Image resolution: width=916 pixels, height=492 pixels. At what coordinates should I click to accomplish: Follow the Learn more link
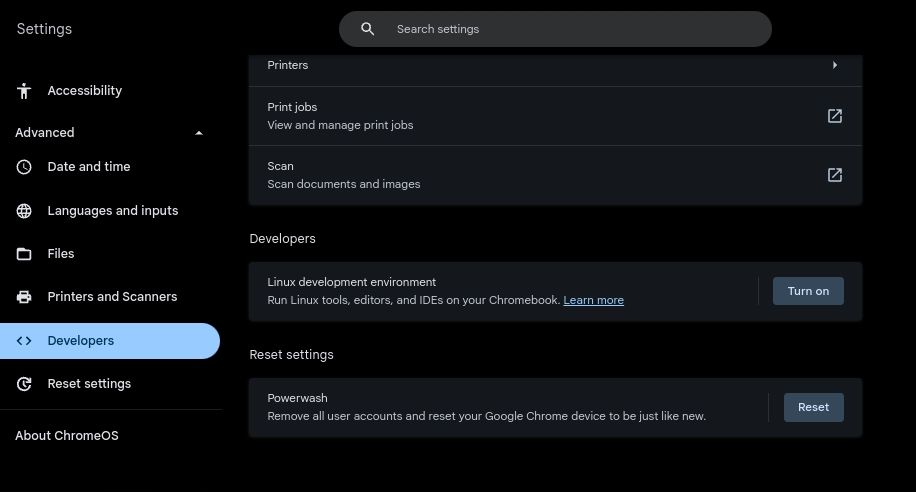[x=593, y=300]
